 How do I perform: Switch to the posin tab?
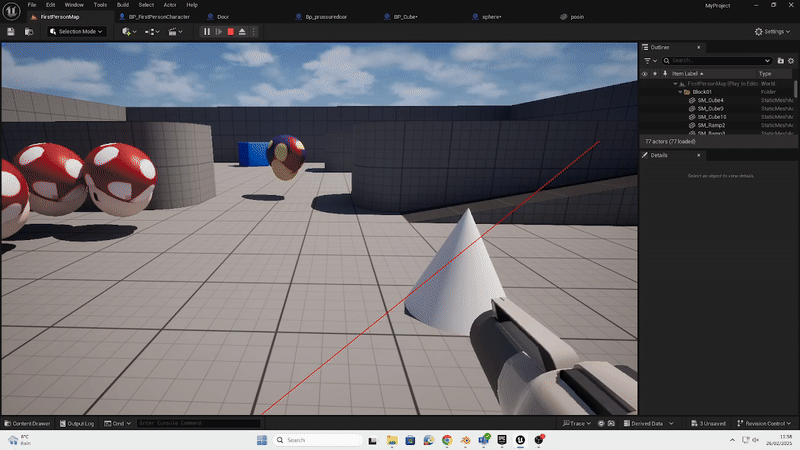coord(577,17)
